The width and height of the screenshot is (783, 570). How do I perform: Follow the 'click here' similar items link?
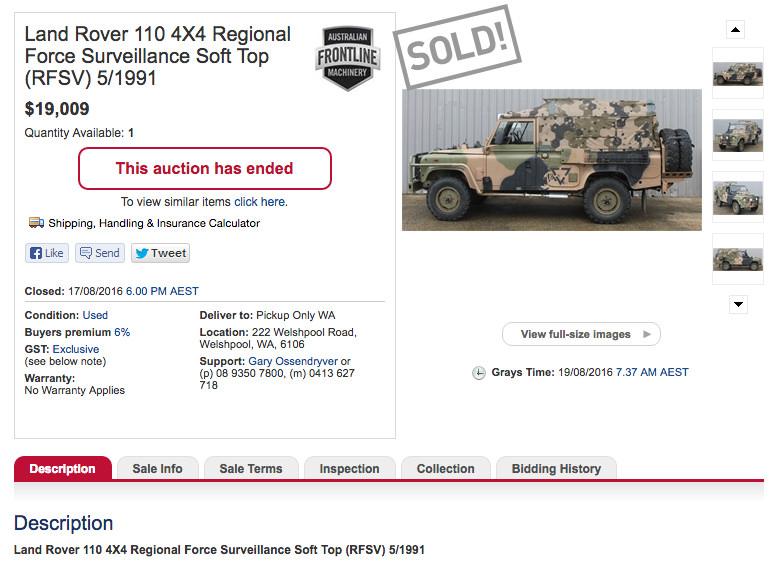[x=260, y=202]
